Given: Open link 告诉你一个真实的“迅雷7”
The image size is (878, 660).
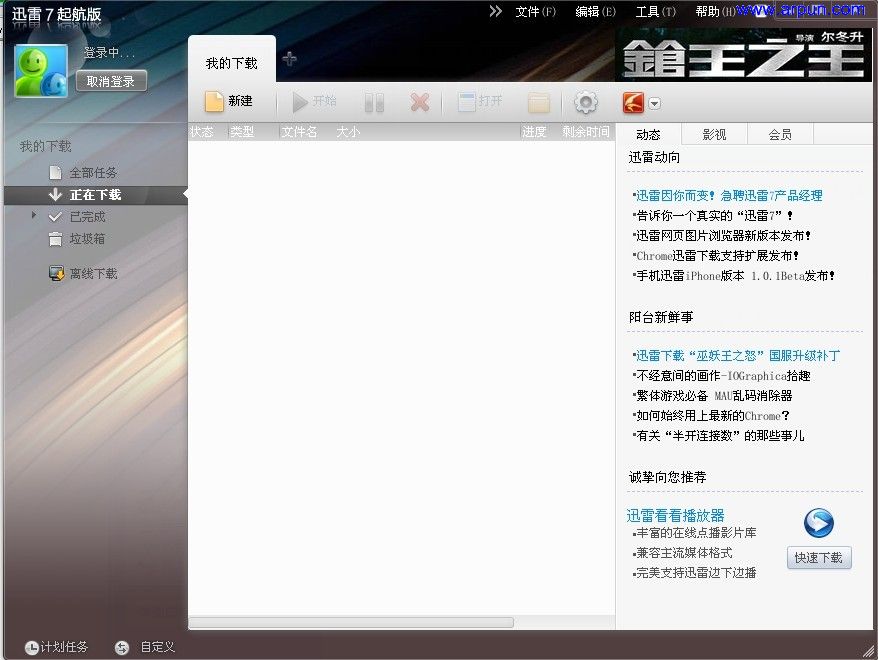Looking at the screenshot, I should point(713,216).
